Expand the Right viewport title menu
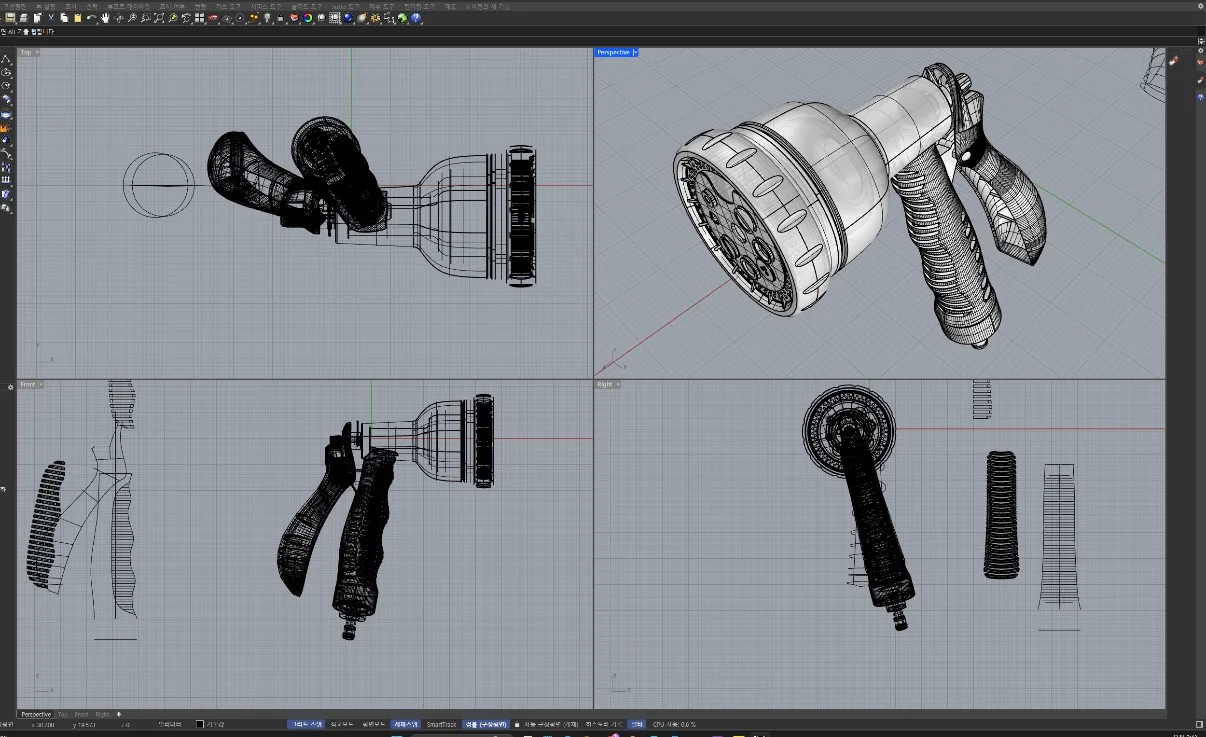The width and height of the screenshot is (1206, 737). pyautogui.click(x=617, y=384)
